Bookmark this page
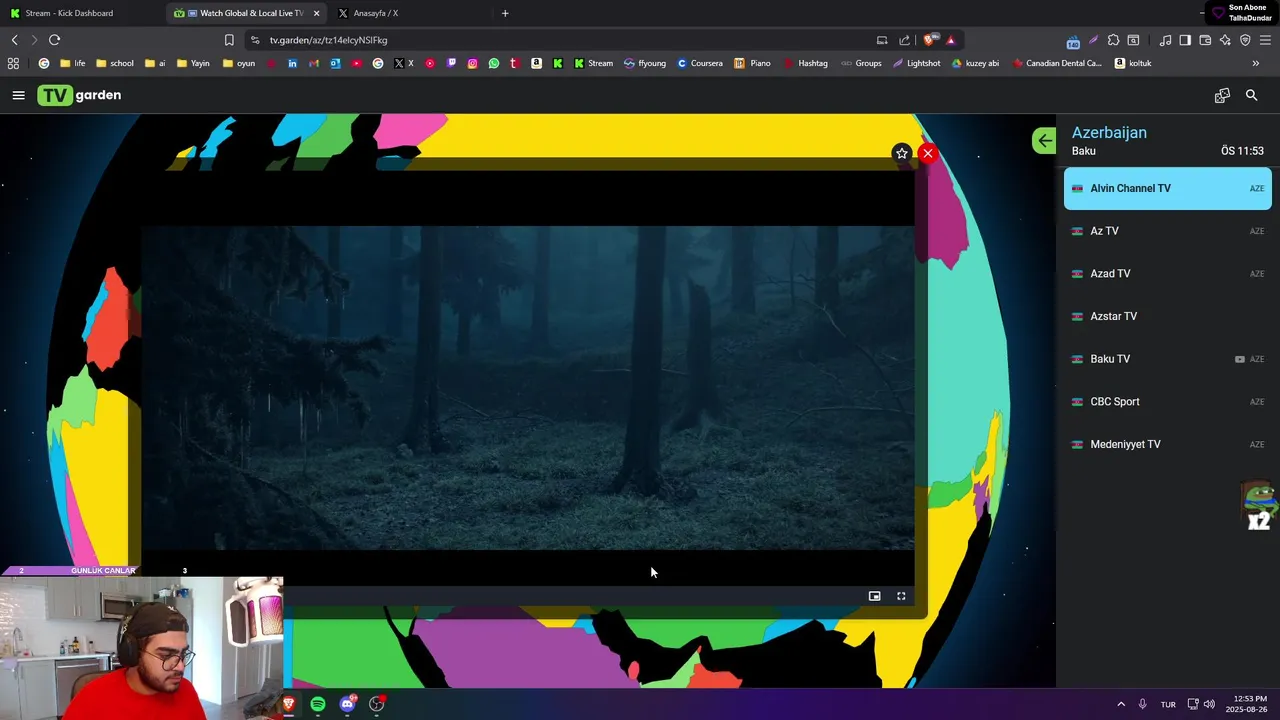This screenshot has width=1280, height=720. 229,40
